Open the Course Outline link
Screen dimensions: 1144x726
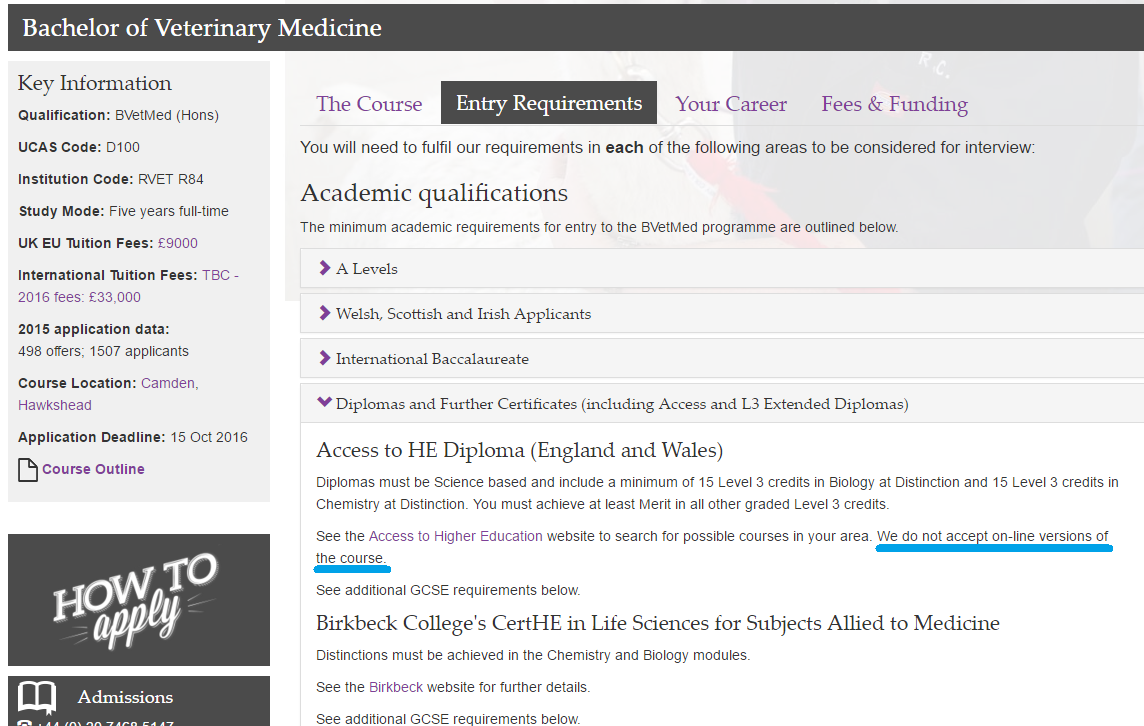pyautogui.click(x=93, y=469)
